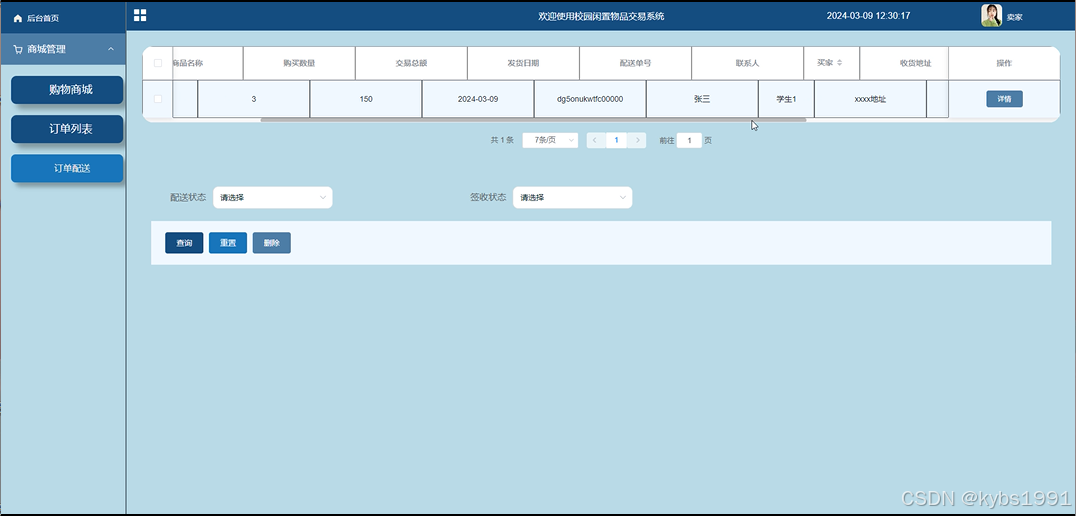Click the 配送单号 column header
The width and height of the screenshot is (1076, 516).
pos(635,63)
